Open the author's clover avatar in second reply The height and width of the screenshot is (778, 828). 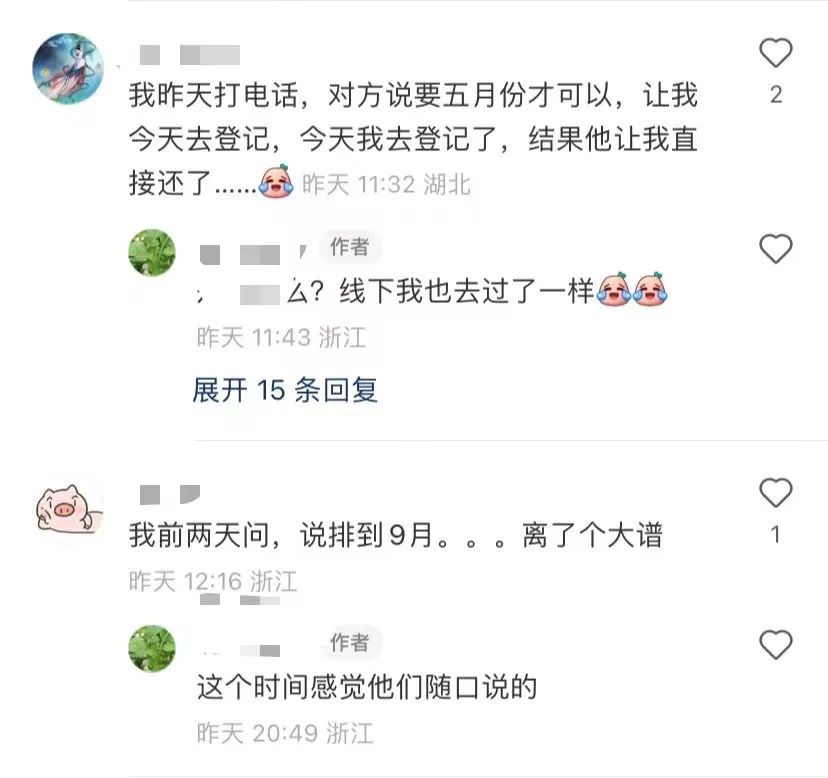tap(152, 649)
